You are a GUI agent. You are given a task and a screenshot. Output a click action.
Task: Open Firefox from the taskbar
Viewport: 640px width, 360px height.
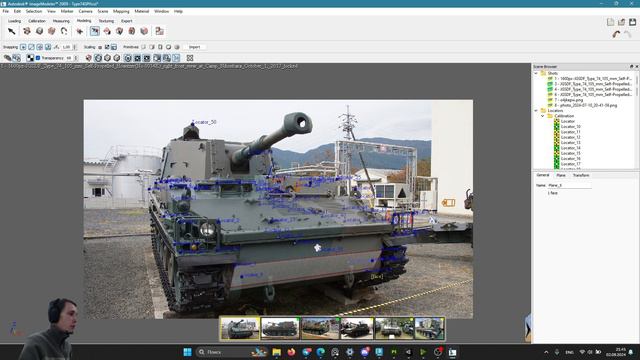coord(291,352)
